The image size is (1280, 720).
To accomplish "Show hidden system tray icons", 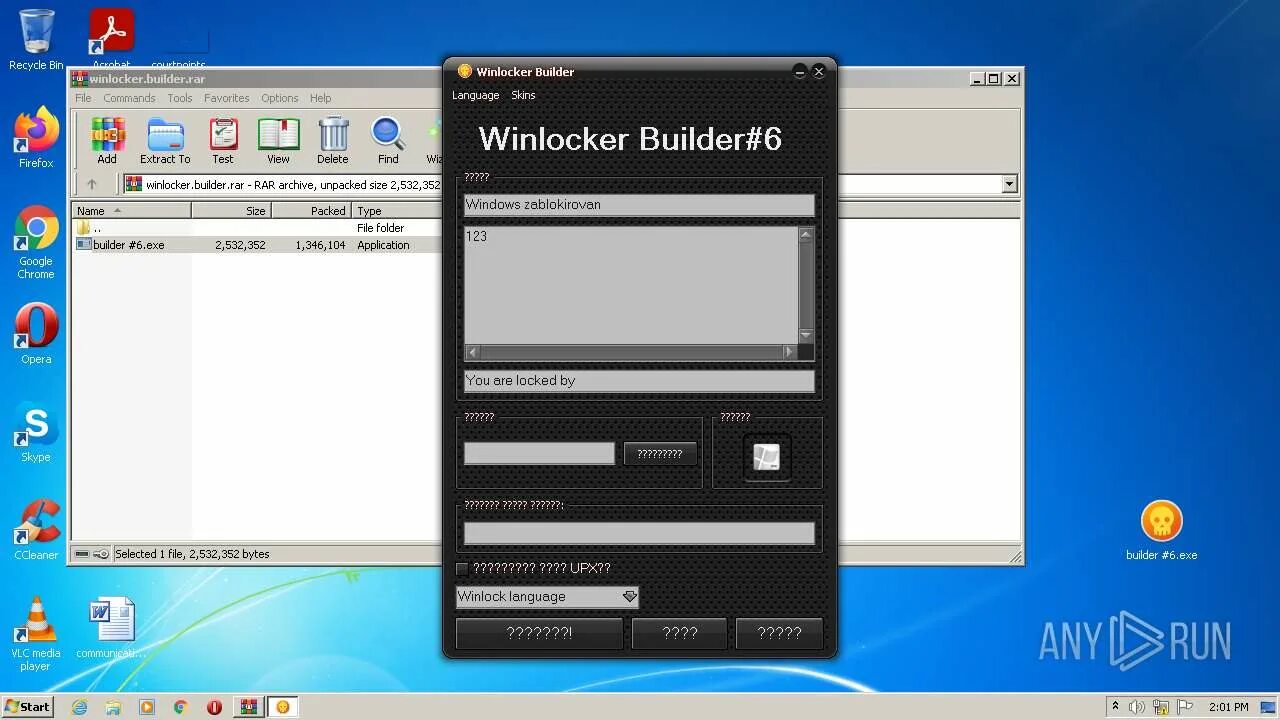I will pyautogui.click(x=1115, y=706).
